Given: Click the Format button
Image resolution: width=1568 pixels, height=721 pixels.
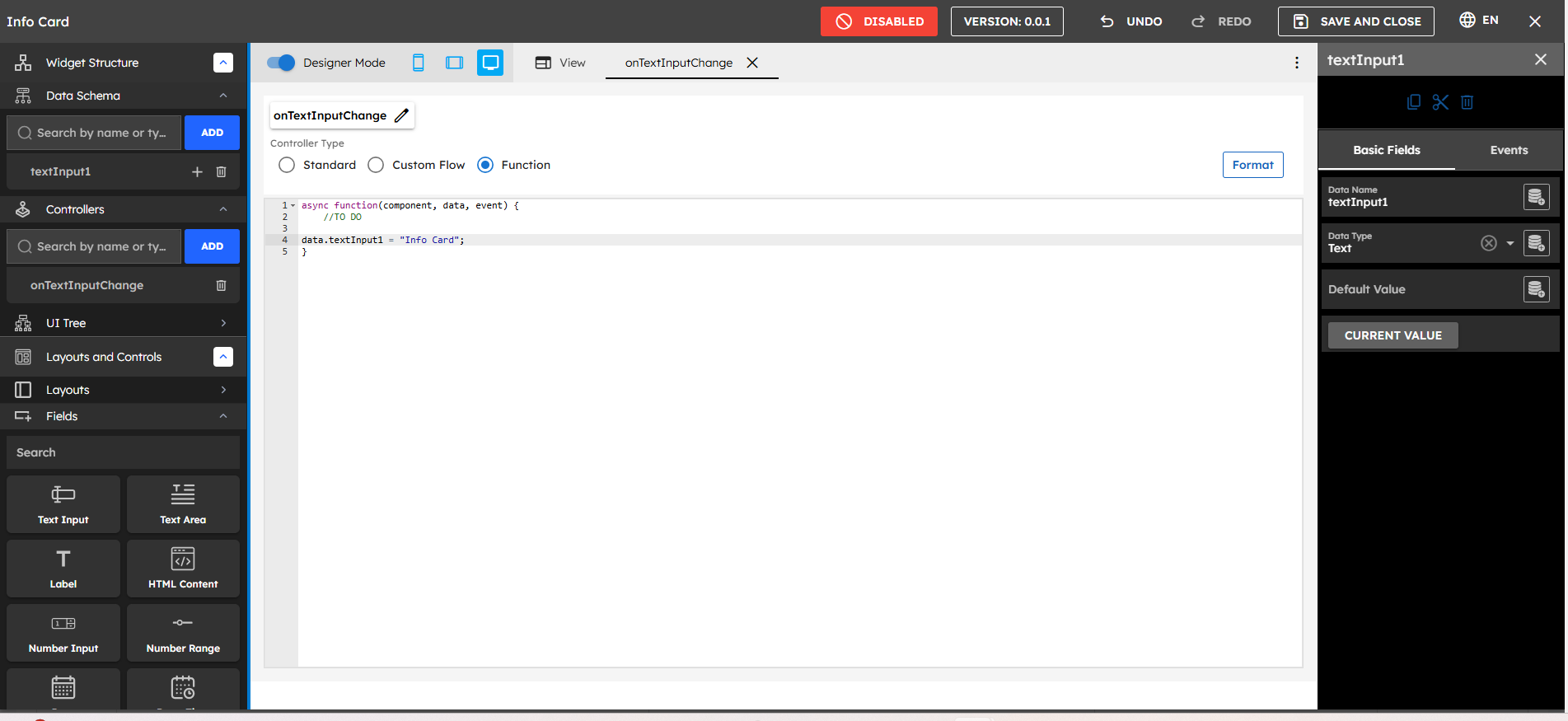Looking at the screenshot, I should [1252, 165].
